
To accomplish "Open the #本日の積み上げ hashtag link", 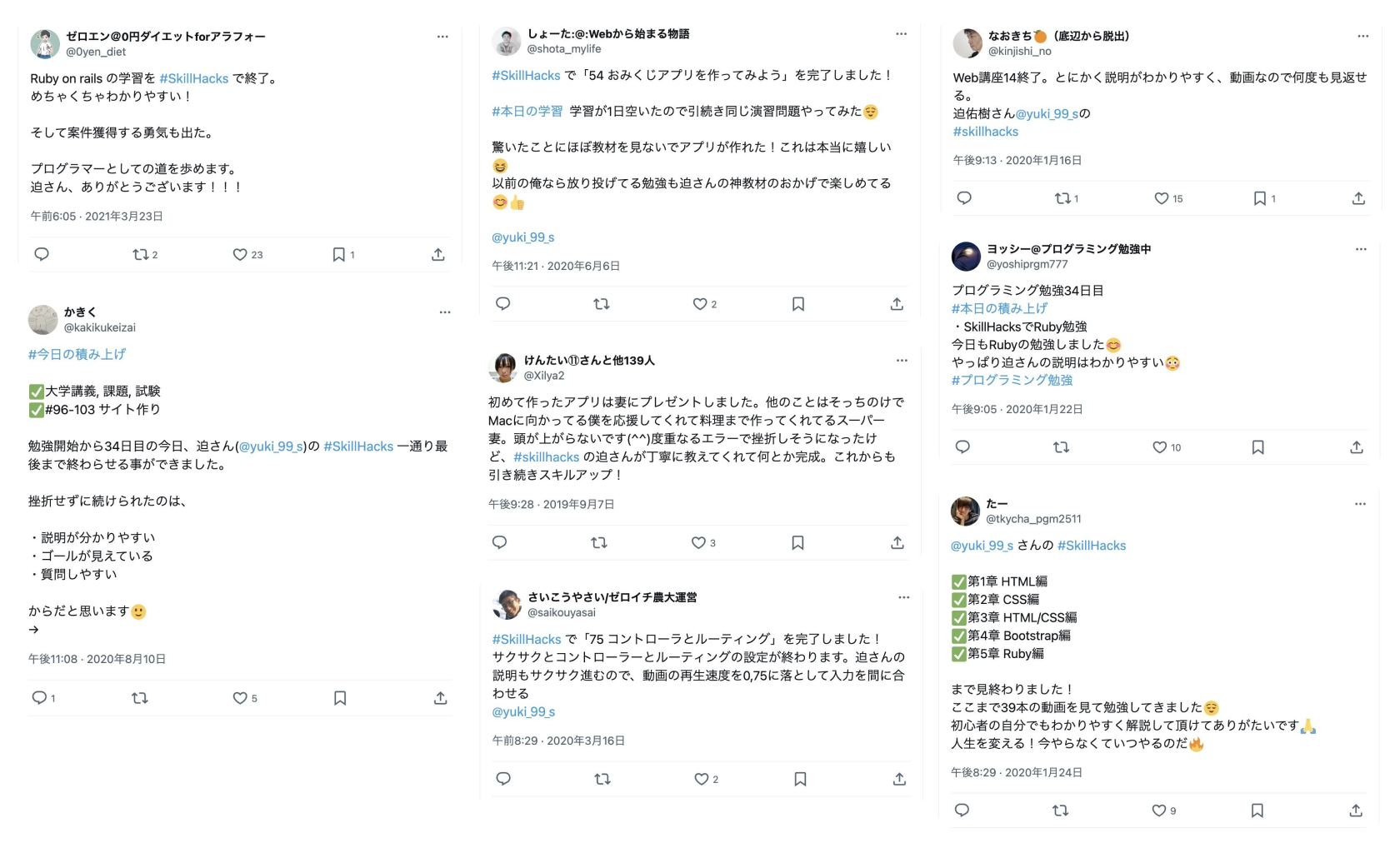I will [x=999, y=308].
